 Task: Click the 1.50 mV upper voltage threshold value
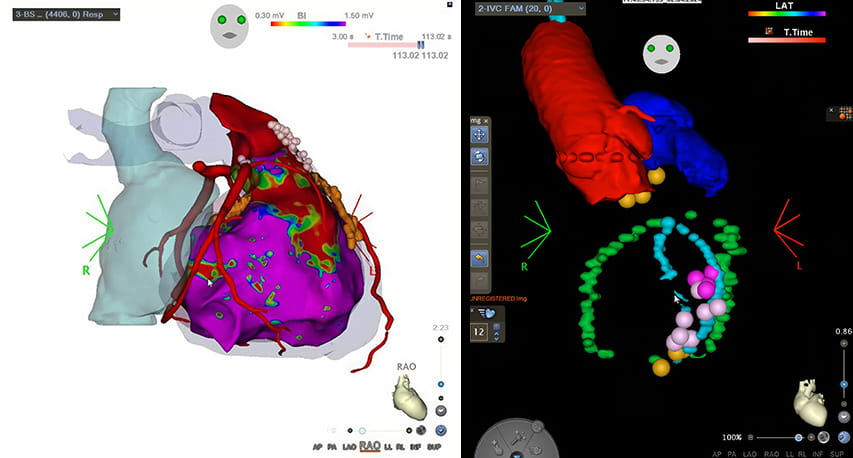358,16
